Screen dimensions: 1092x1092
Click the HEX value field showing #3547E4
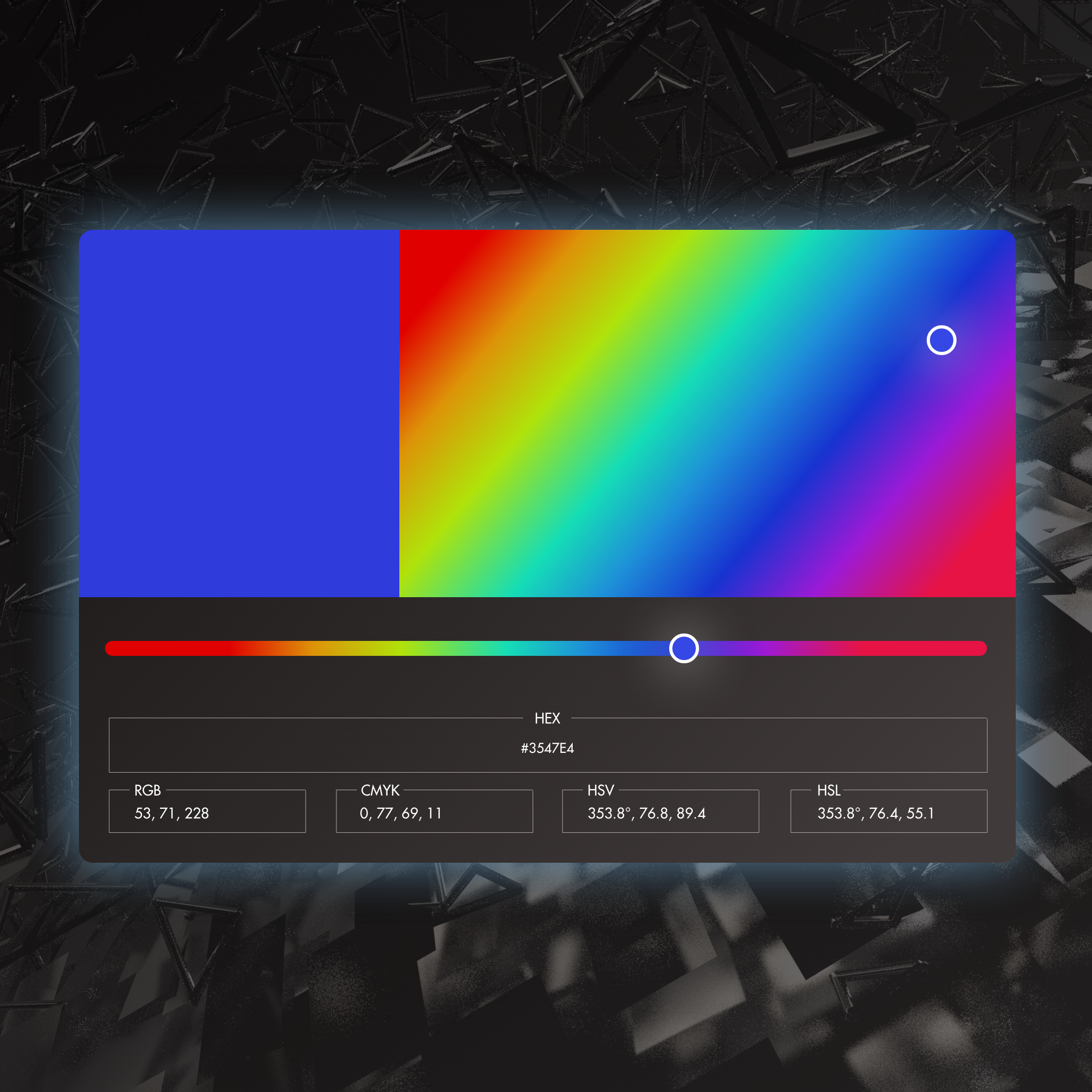(547, 748)
